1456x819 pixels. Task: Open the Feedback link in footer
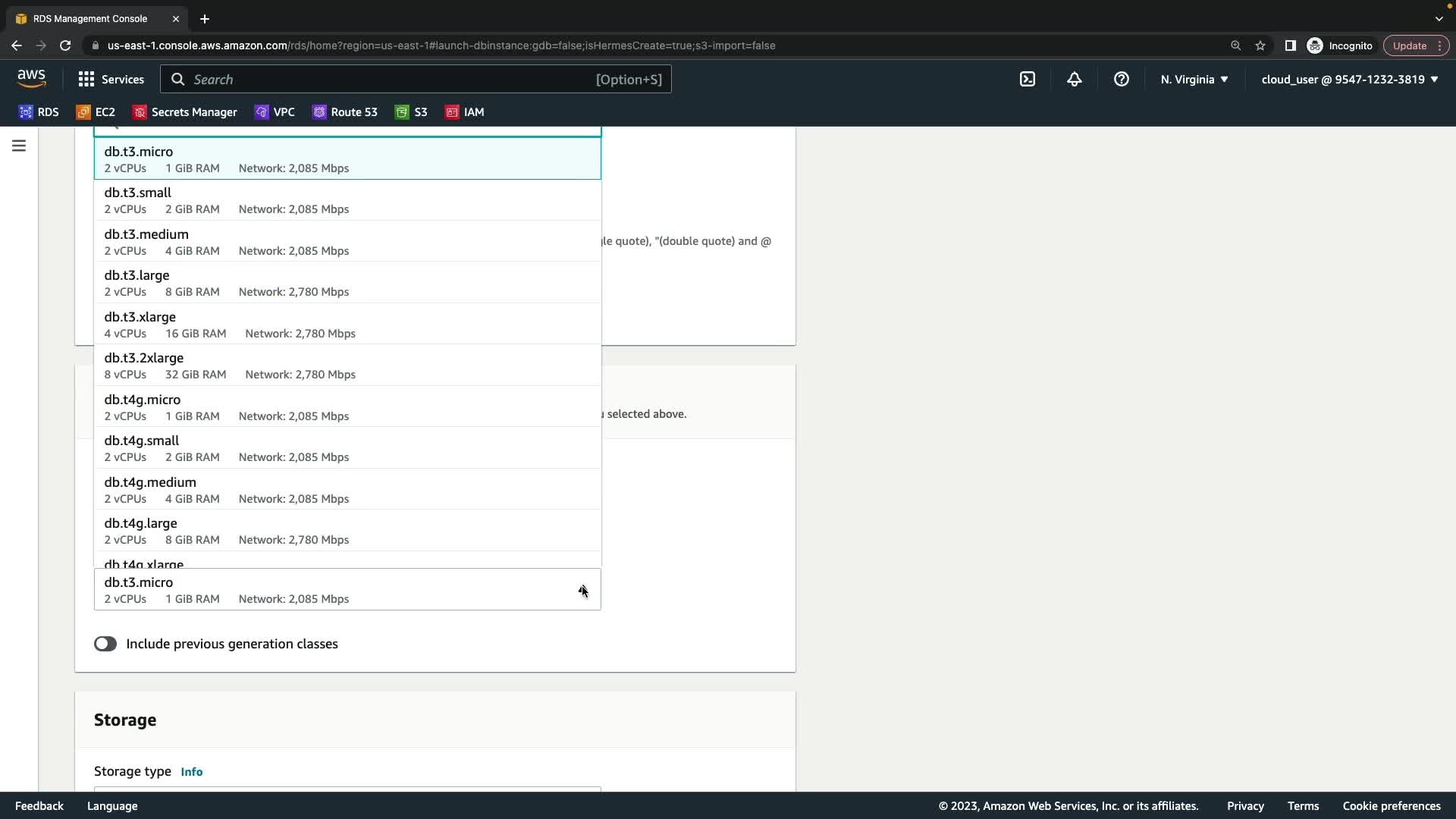click(39, 805)
